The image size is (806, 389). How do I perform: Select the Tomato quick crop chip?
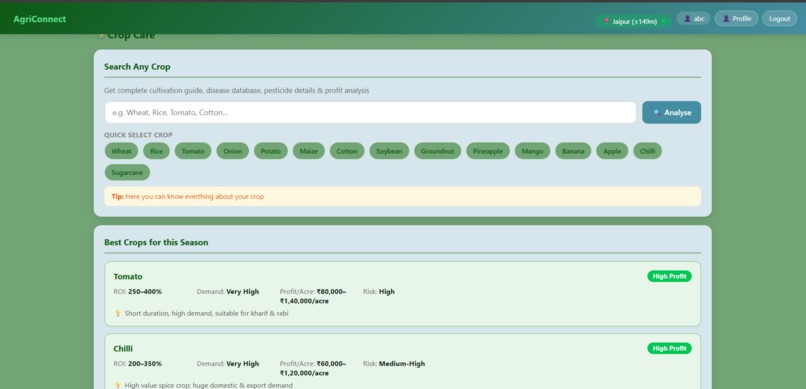(193, 151)
